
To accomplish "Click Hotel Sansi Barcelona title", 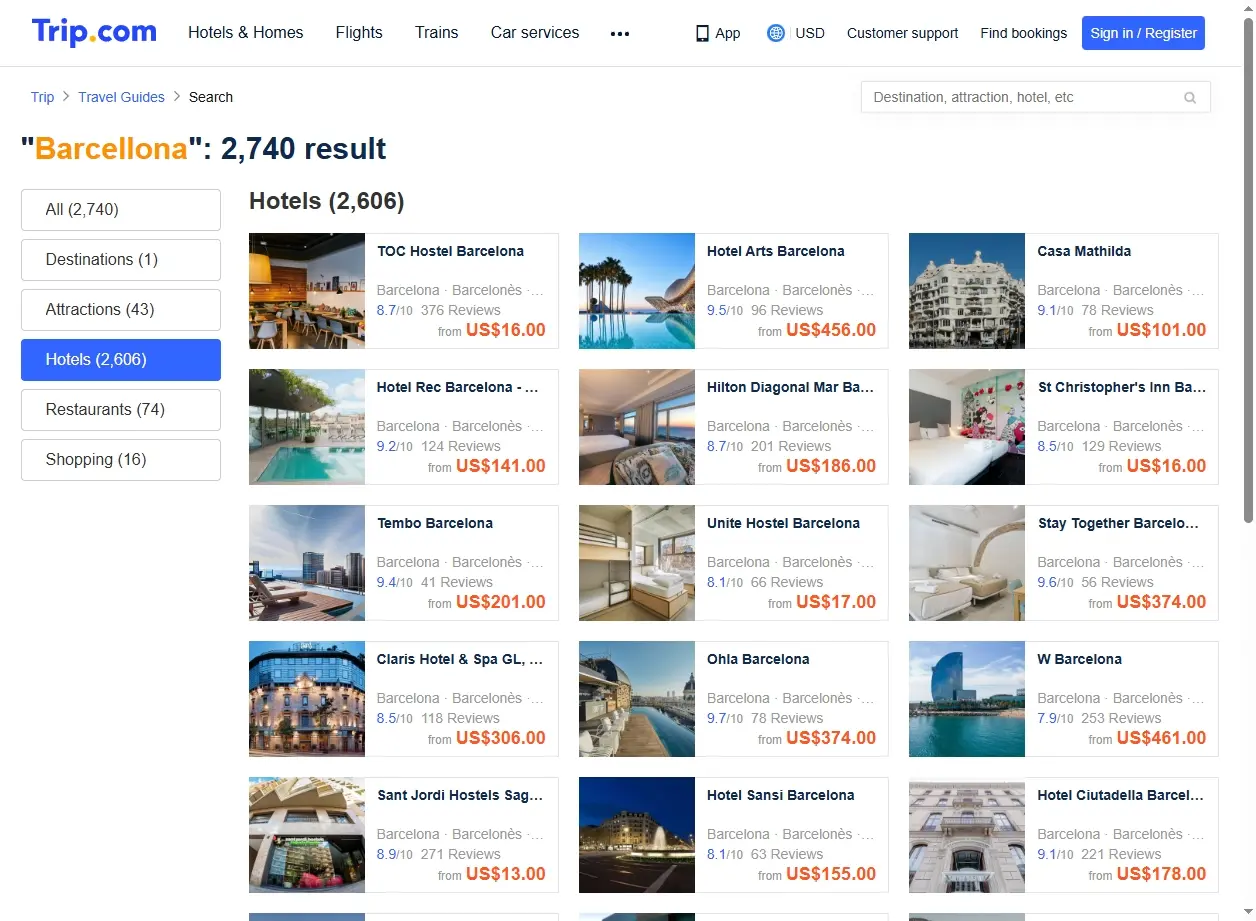I will point(781,795).
